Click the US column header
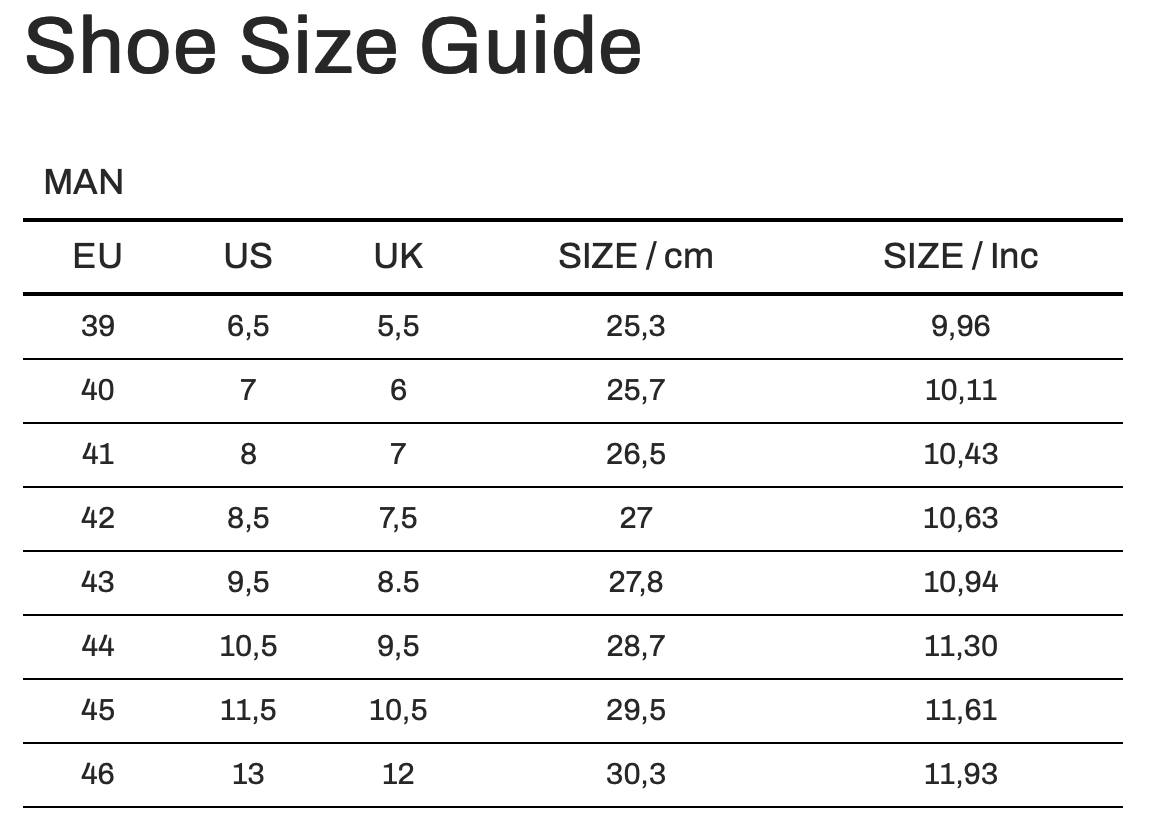 click(x=247, y=256)
